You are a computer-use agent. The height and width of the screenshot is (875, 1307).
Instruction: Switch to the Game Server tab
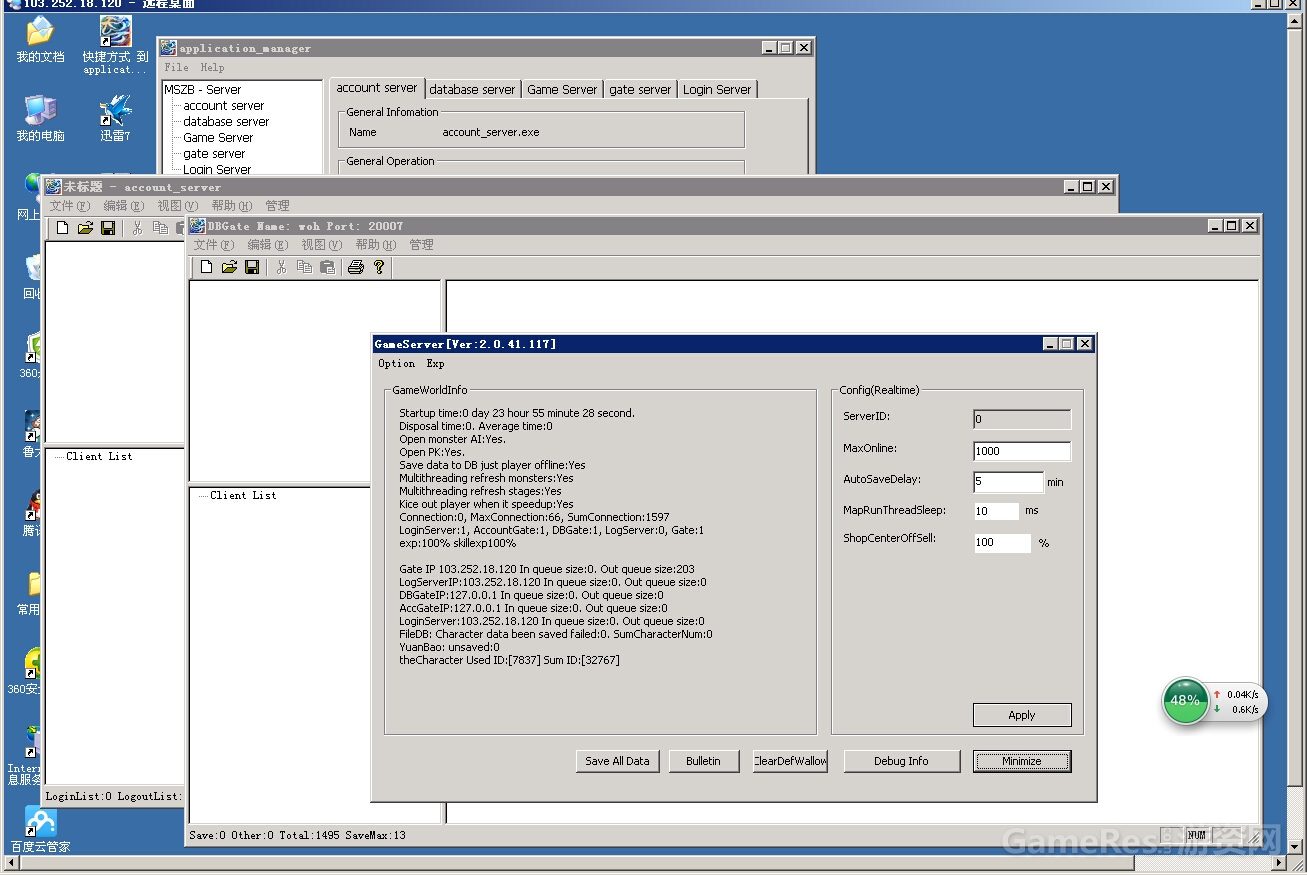[562, 89]
